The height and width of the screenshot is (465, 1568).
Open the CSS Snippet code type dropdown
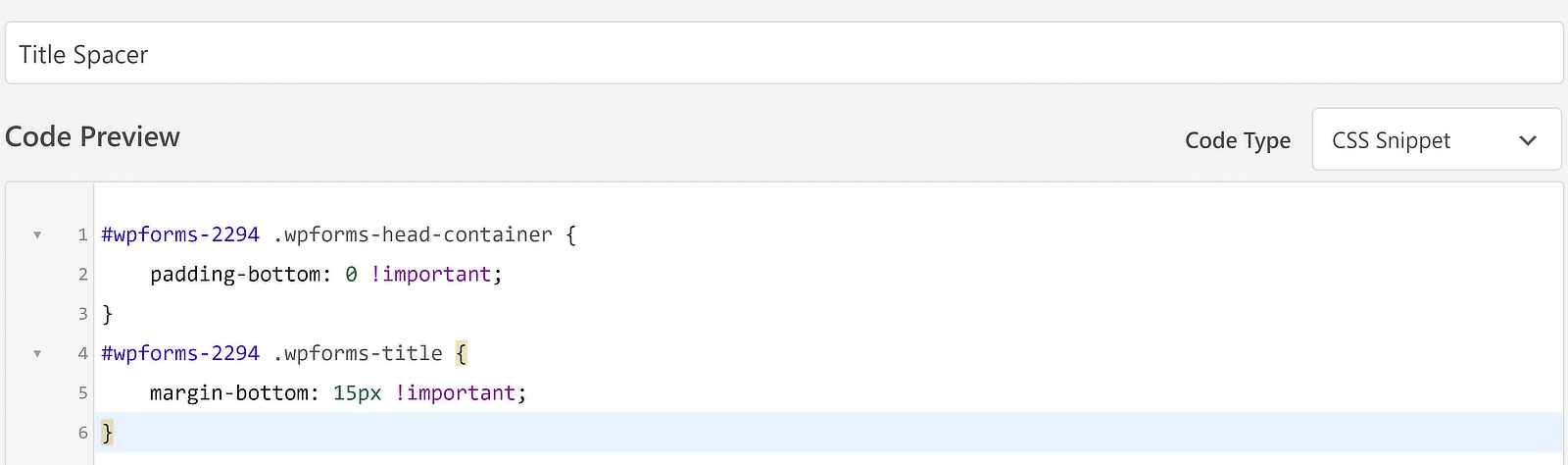(x=1436, y=140)
